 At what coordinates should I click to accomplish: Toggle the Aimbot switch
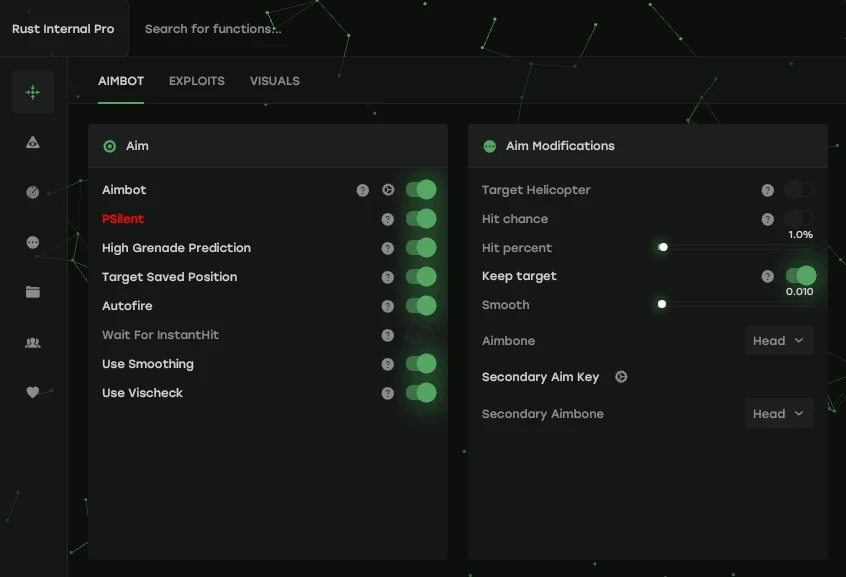coord(421,190)
